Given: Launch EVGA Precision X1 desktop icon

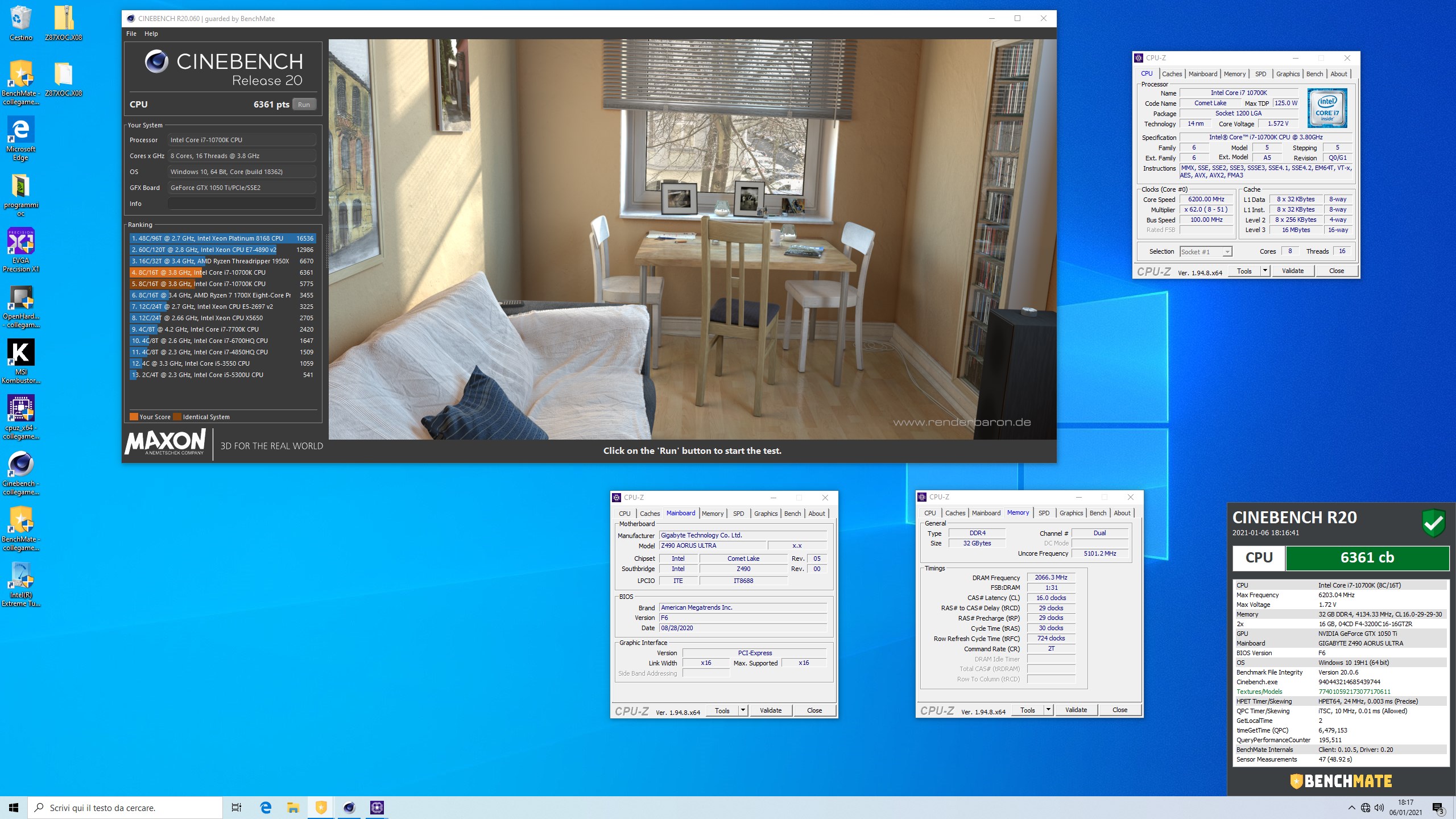Looking at the screenshot, I should 20,250.
